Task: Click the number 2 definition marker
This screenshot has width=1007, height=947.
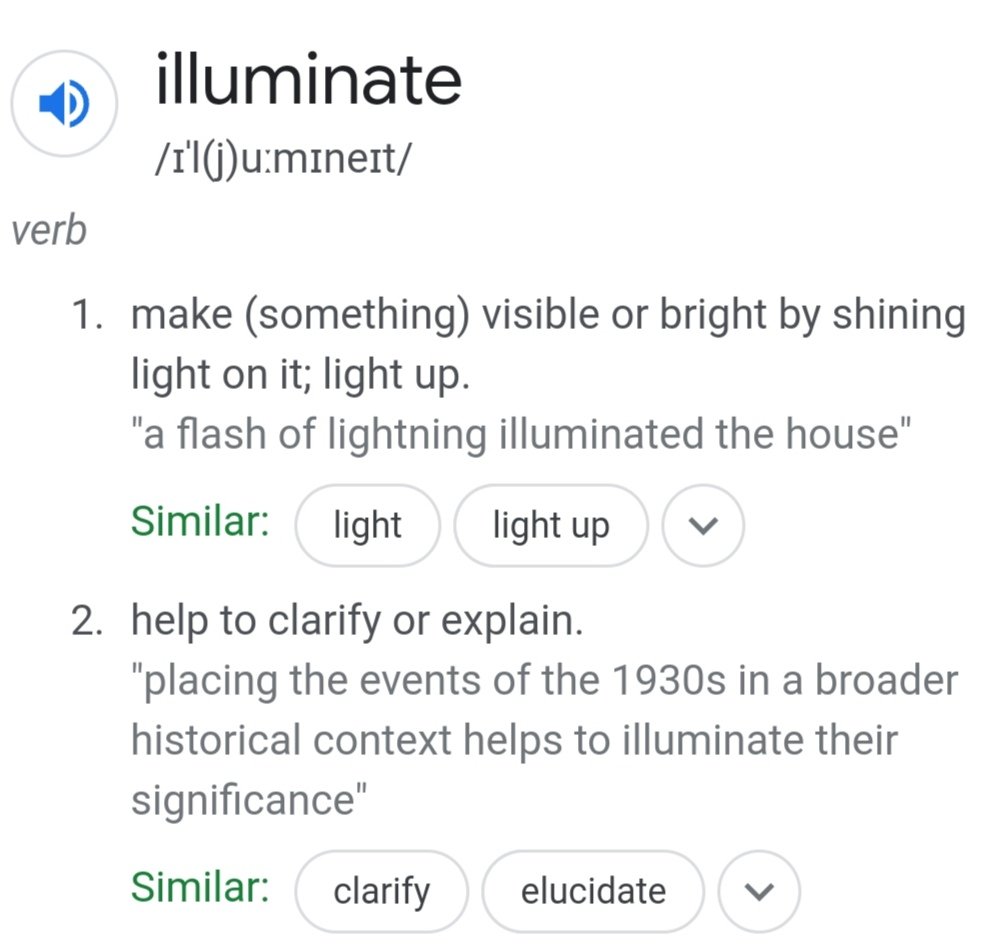Action: tap(87, 622)
